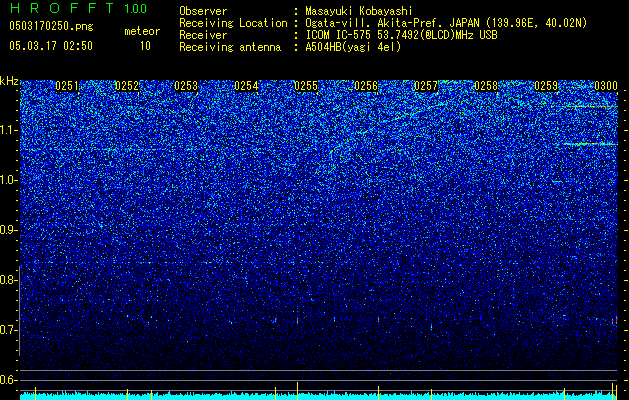The height and width of the screenshot is (400, 629).
Task: Click the faint echo trace above 1.1 kHz near 0300
Action: 590,106
